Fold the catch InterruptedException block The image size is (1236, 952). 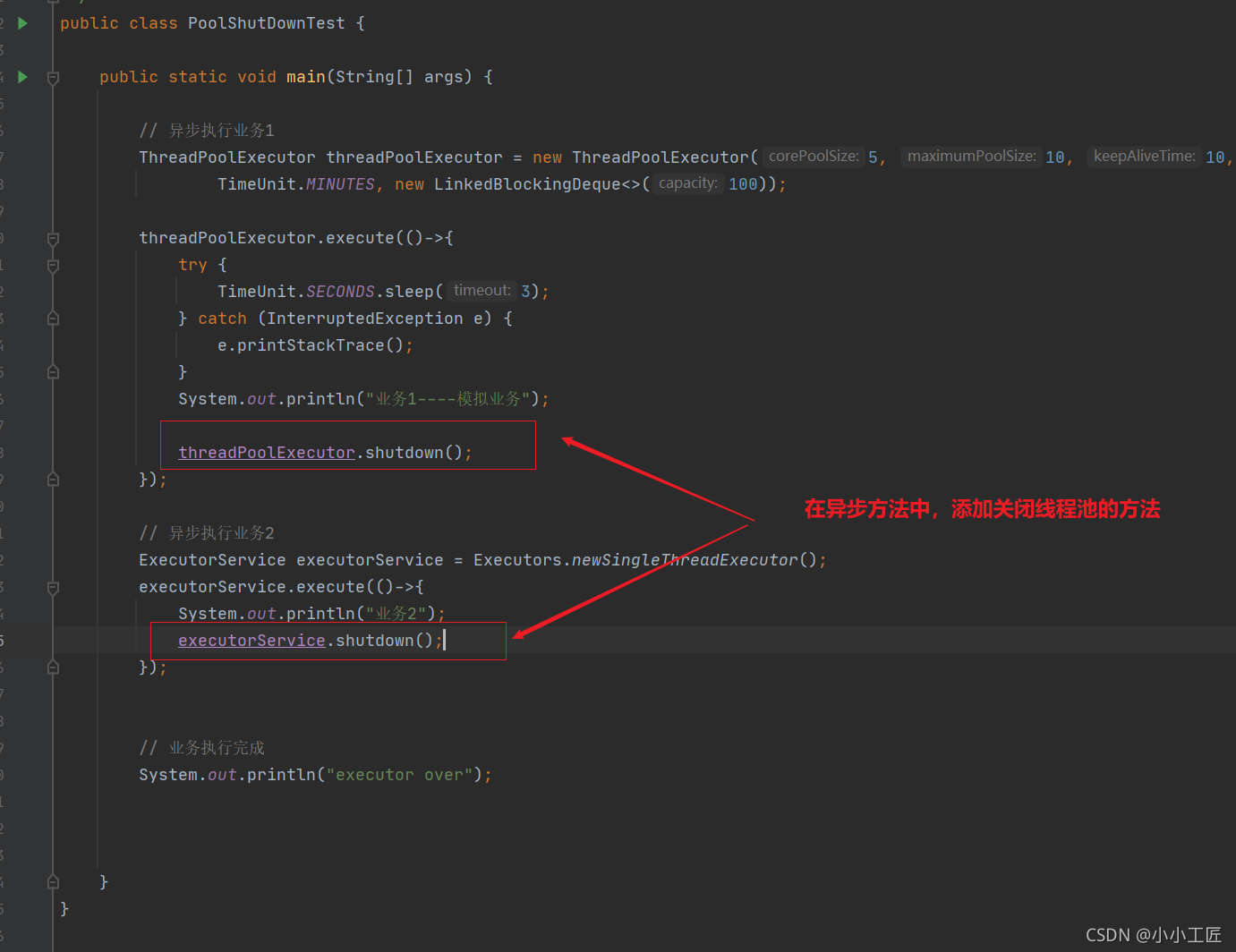coord(53,319)
